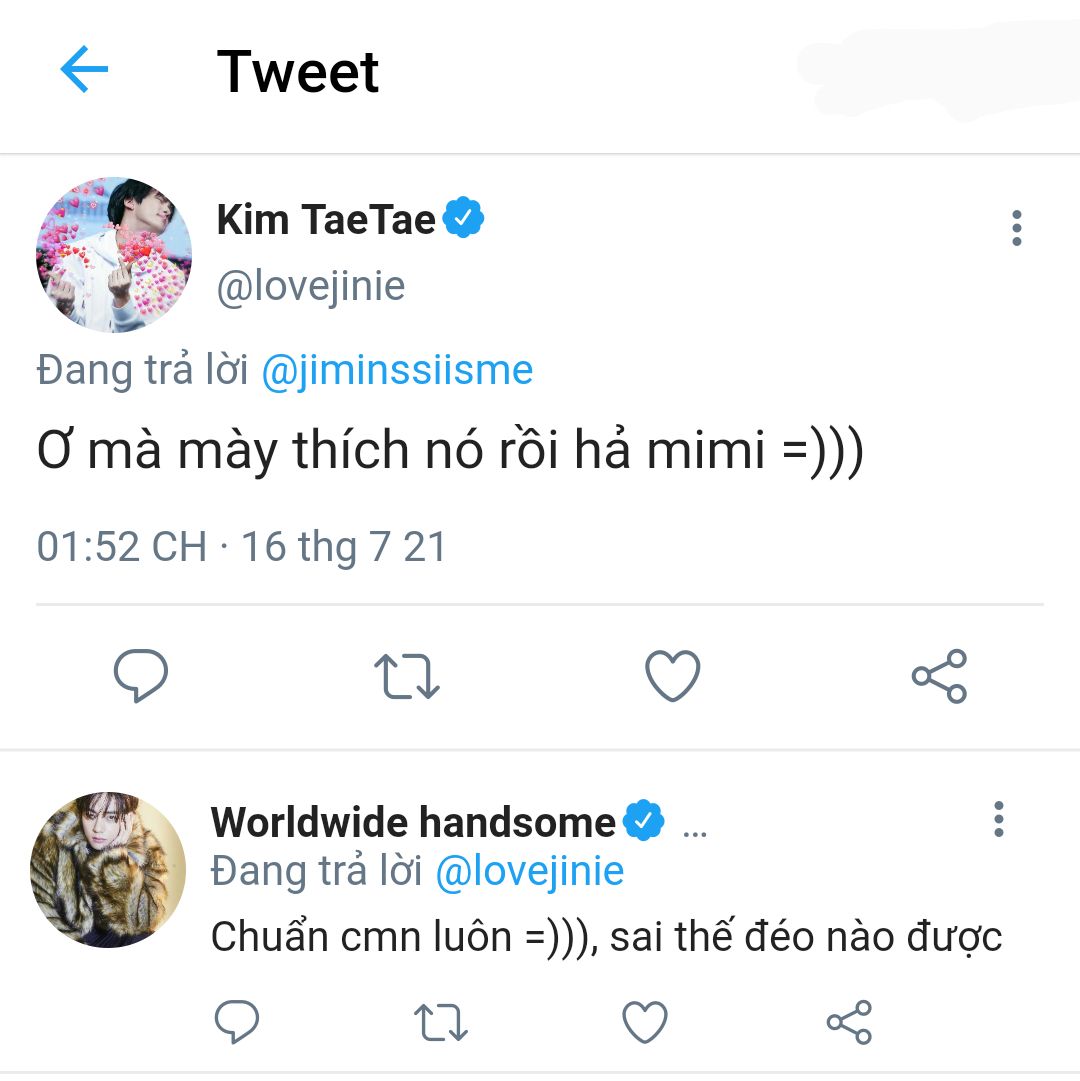Retweet Worldwide handsome's reply
Viewport: 1080px width, 1081px height.
(440, 1022)
